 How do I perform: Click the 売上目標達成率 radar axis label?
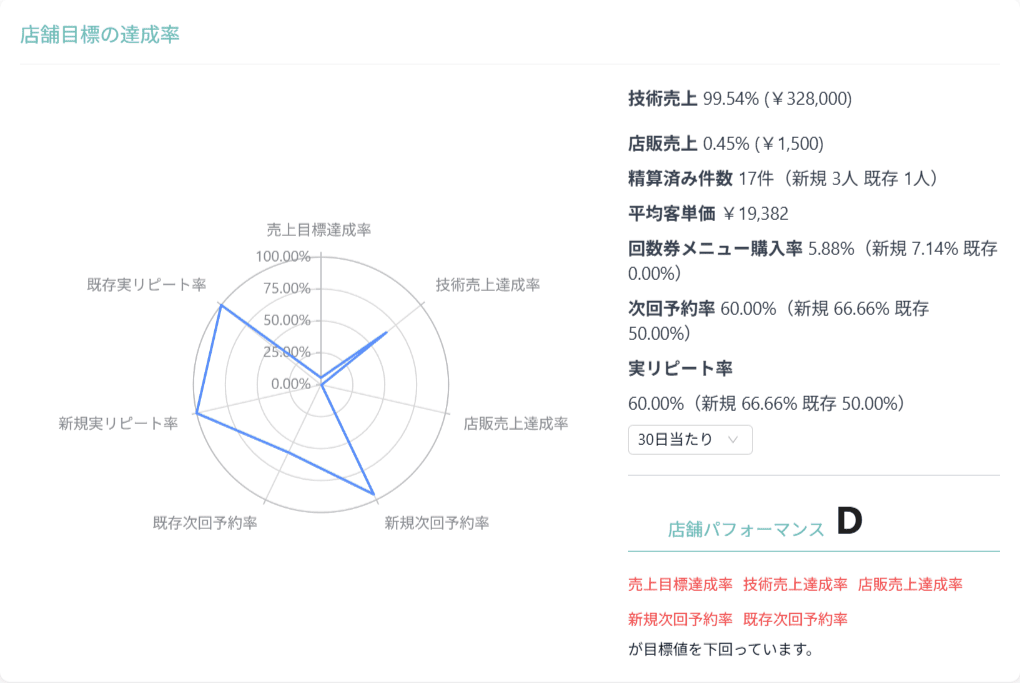pyautogui.click(x=319, y=230)
